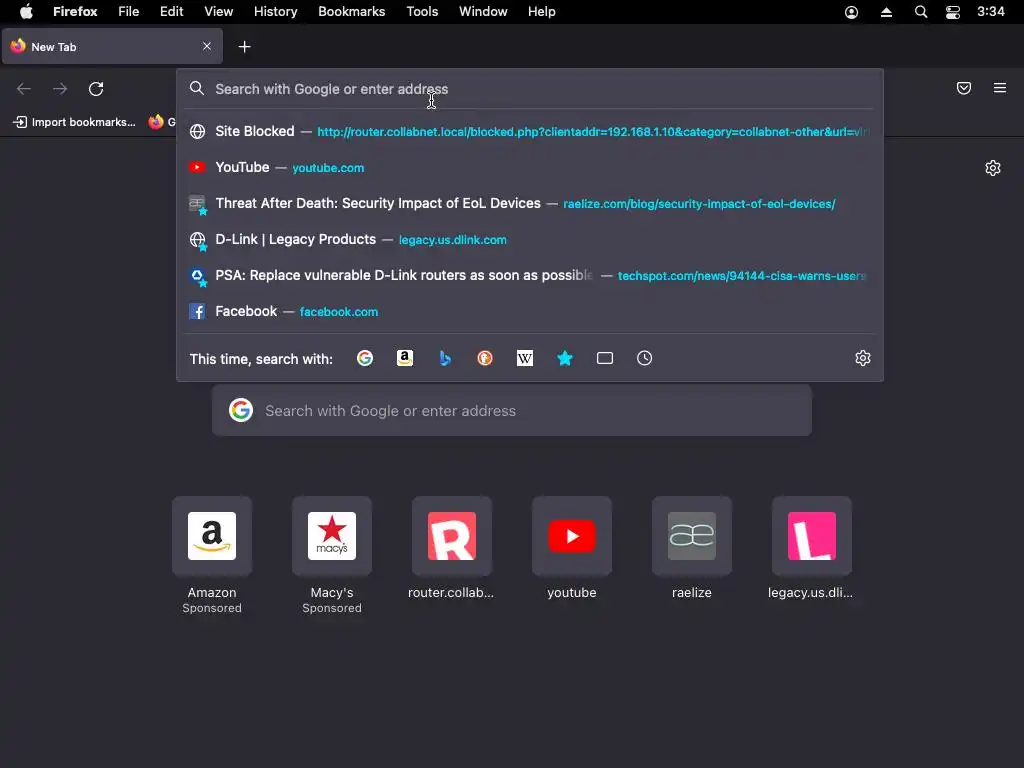The width and height of the screenshot is (1024, 768).
Task: Open macOS Spotlight search icon
Action: pos(921,12)
